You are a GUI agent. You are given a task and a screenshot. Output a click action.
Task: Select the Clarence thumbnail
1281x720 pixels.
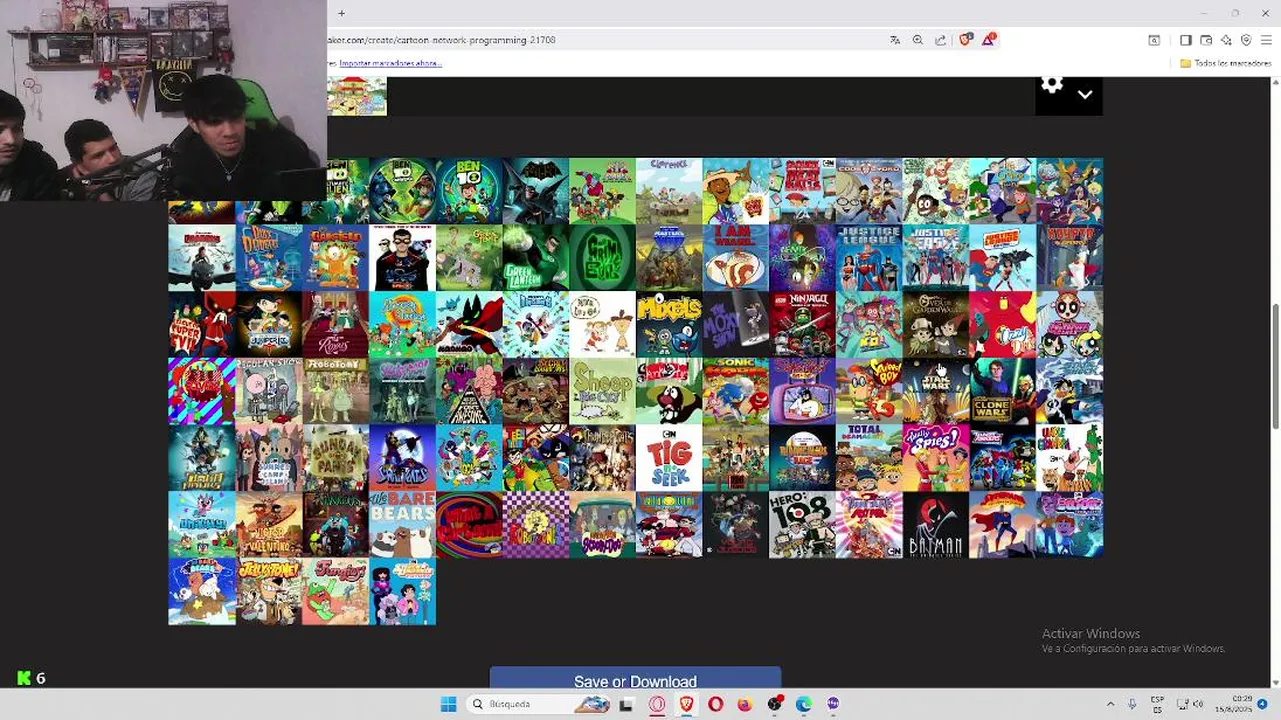tap(669, 190)
